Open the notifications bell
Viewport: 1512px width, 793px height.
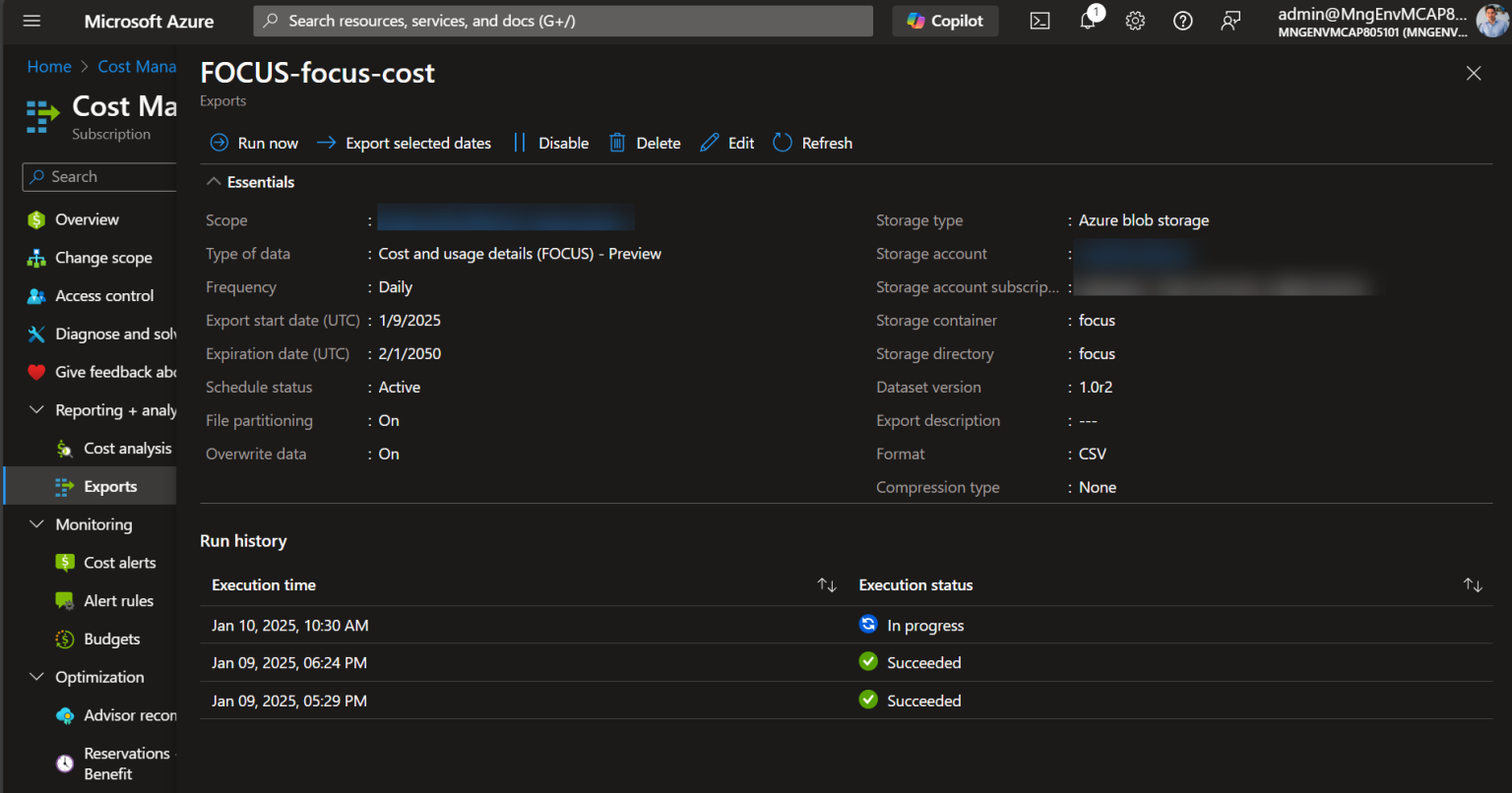pyautogui.click(x=1088, y=21)
